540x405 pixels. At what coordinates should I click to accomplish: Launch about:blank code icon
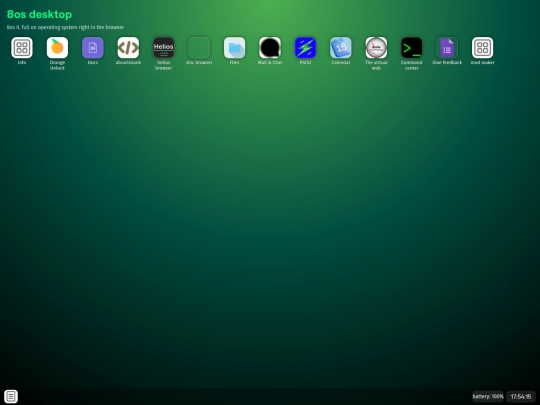pos(128,48)
